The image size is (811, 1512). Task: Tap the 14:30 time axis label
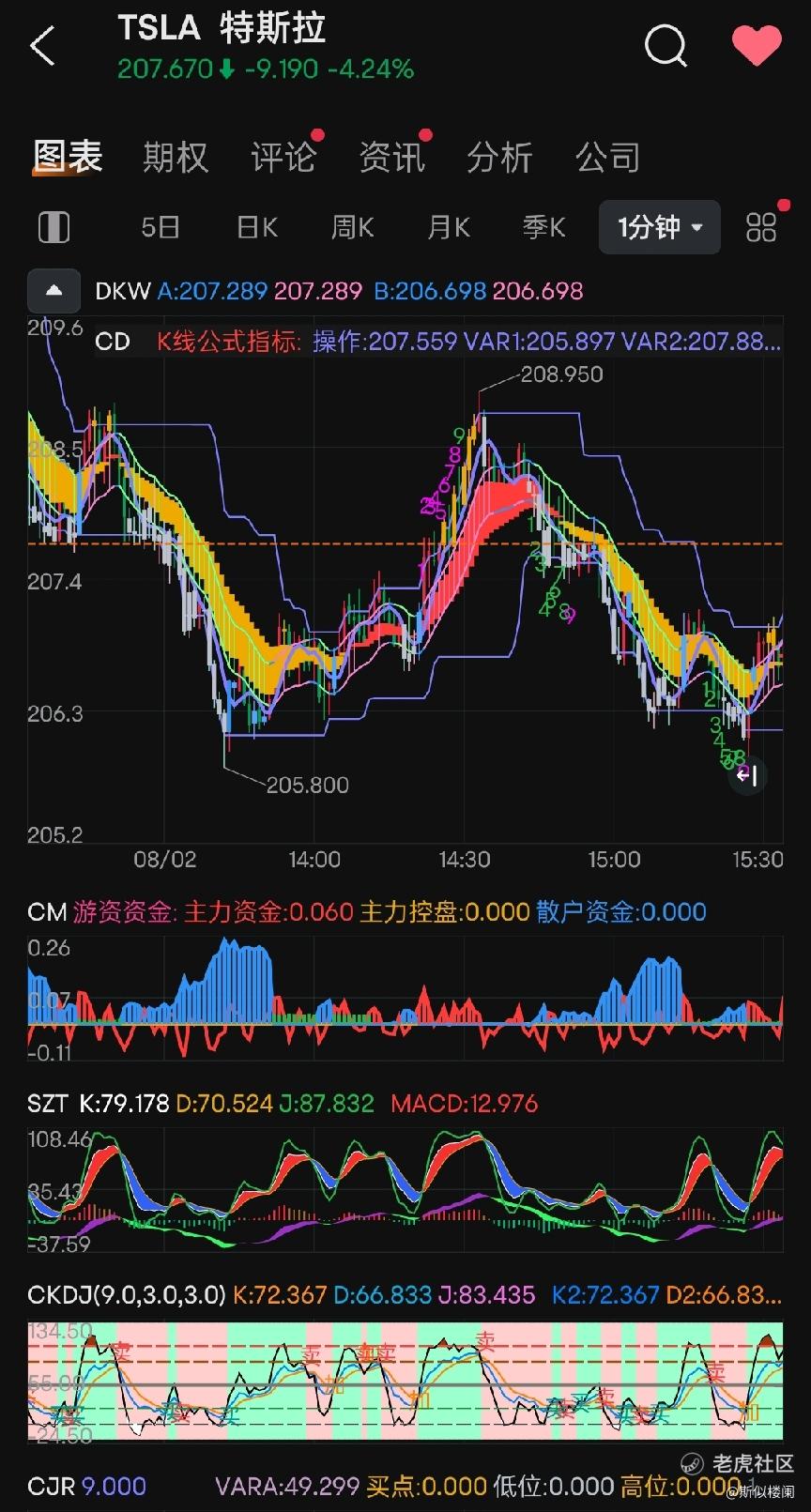point(464,860)
